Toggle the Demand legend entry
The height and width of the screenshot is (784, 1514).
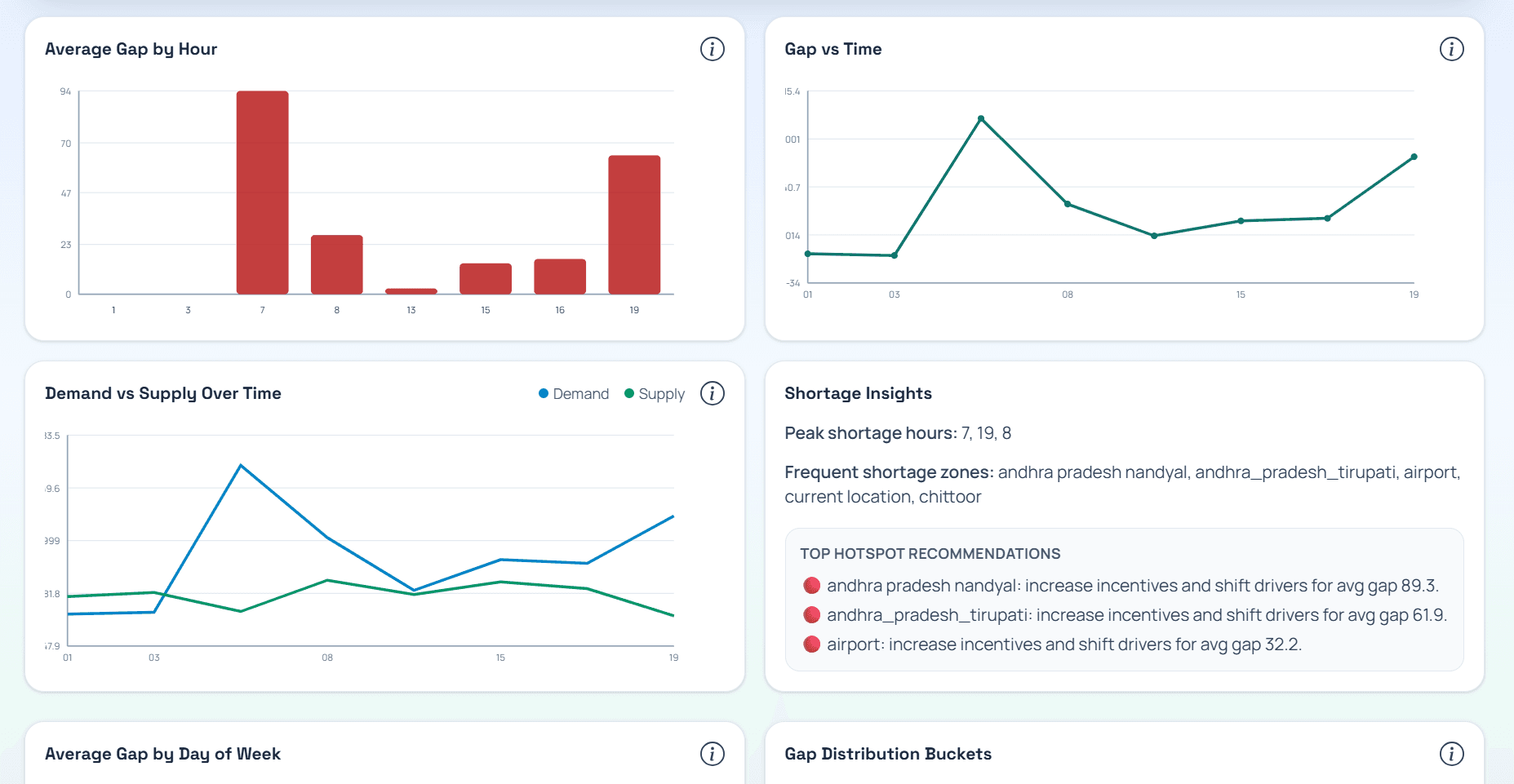click(x=574, y=393)
